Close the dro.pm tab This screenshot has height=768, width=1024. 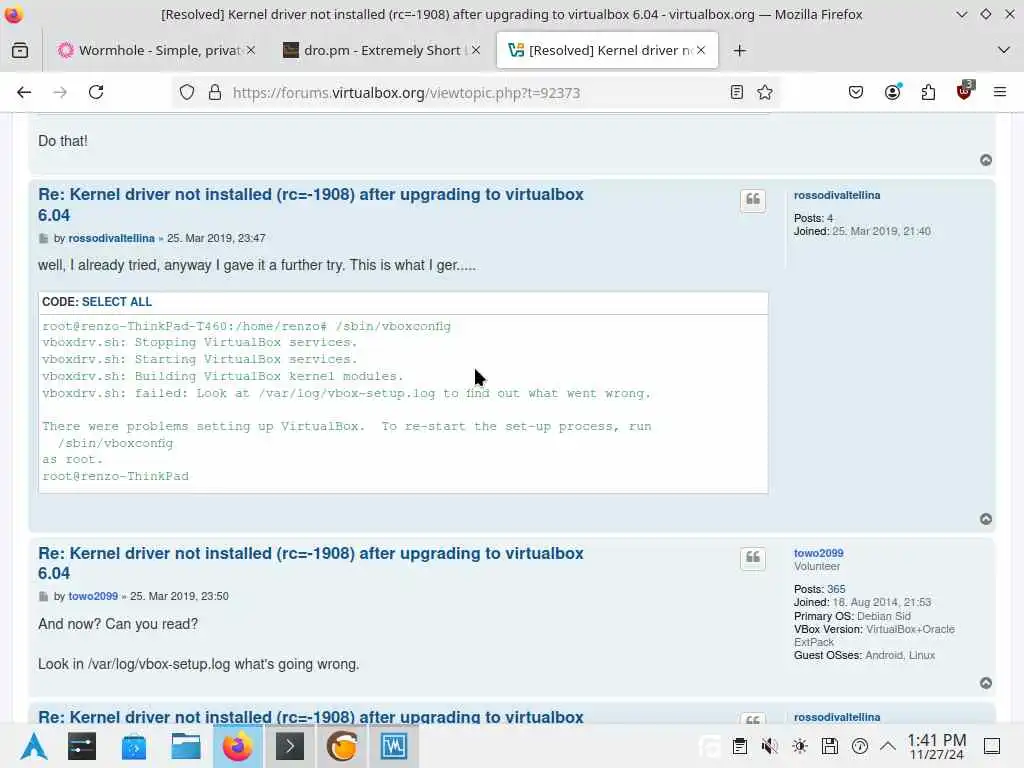click(x=476, y=50)
